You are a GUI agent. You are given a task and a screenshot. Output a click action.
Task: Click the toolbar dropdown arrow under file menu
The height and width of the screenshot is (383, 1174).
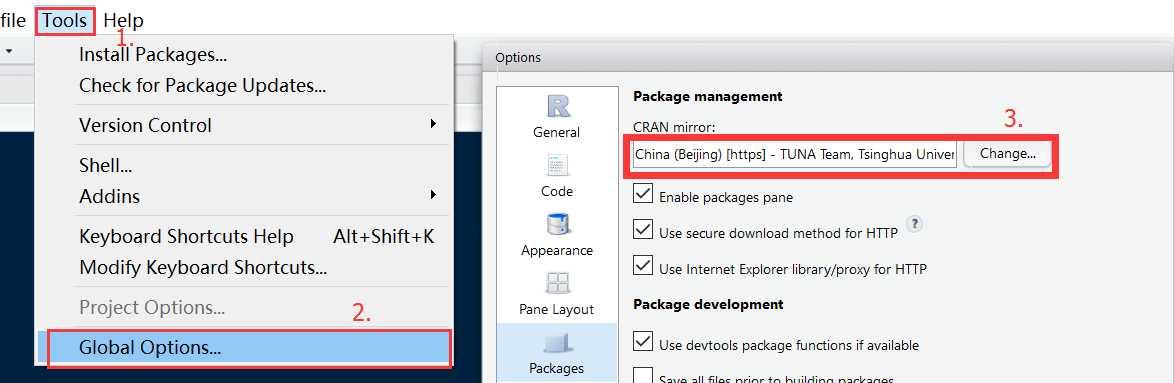10,52
